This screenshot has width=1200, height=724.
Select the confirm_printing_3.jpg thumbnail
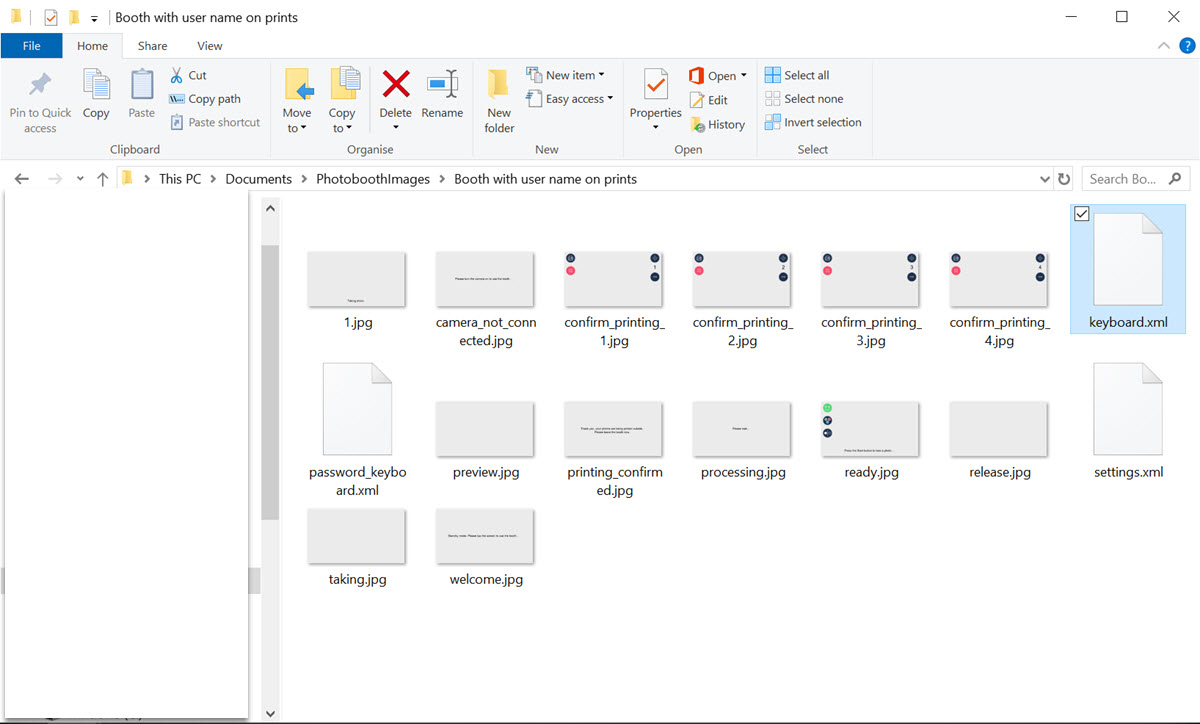click(870, 280)
